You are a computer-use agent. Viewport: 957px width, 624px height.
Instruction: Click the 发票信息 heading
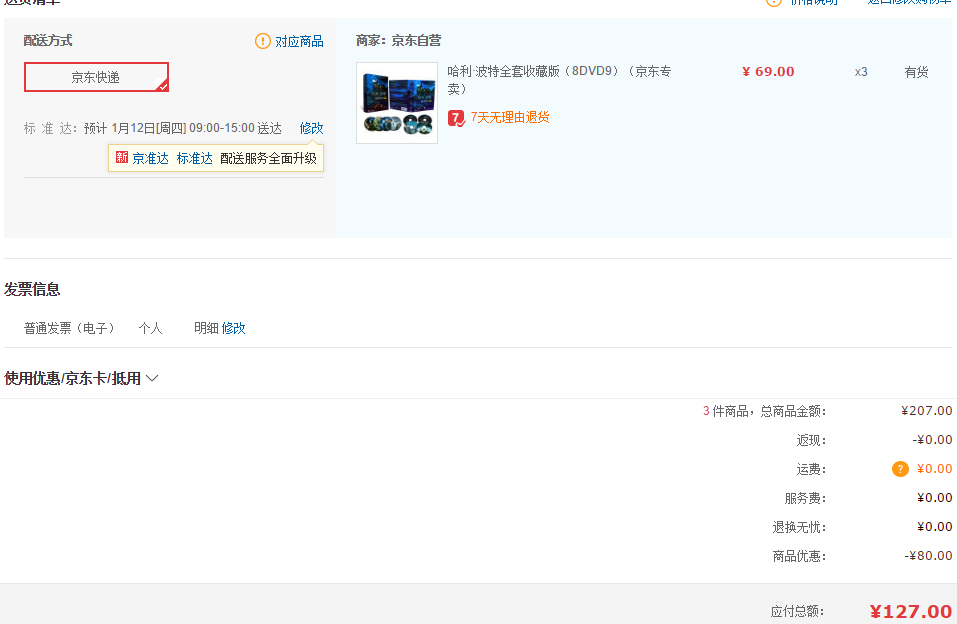point(32,289)
